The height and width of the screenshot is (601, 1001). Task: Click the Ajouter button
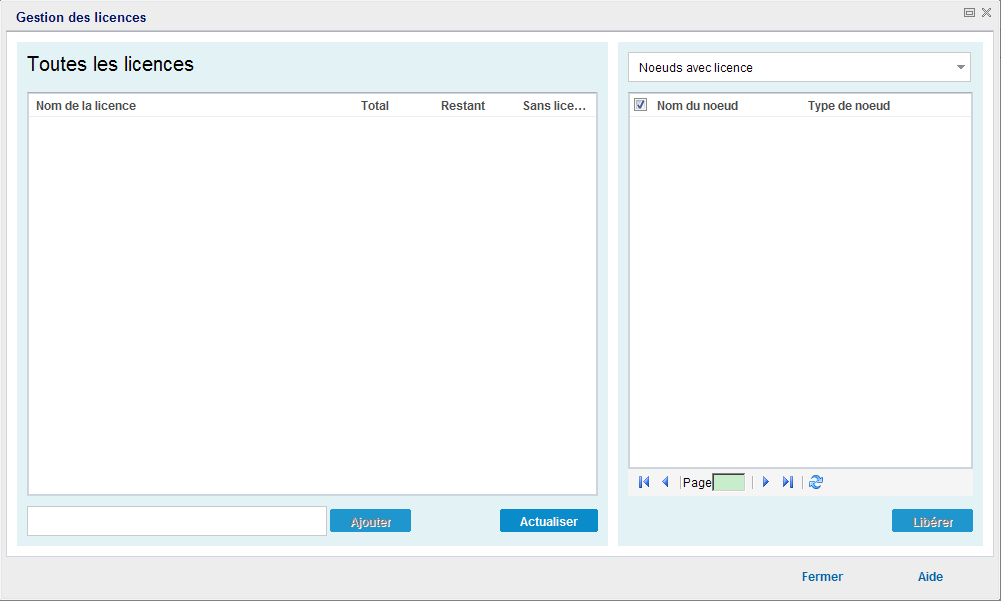[x=370, y=520]
